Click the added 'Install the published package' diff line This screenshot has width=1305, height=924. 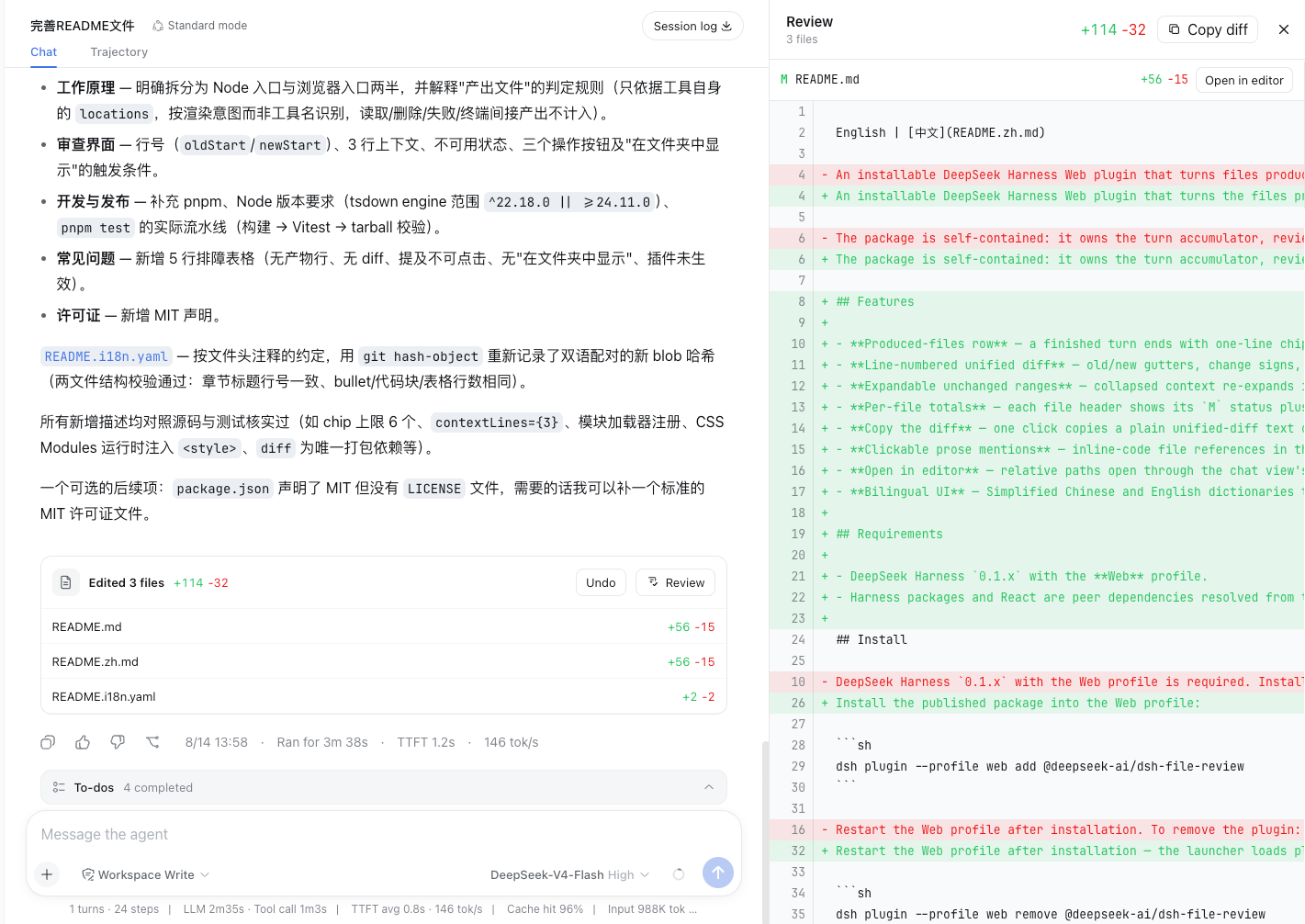(x=1037, y=703)
